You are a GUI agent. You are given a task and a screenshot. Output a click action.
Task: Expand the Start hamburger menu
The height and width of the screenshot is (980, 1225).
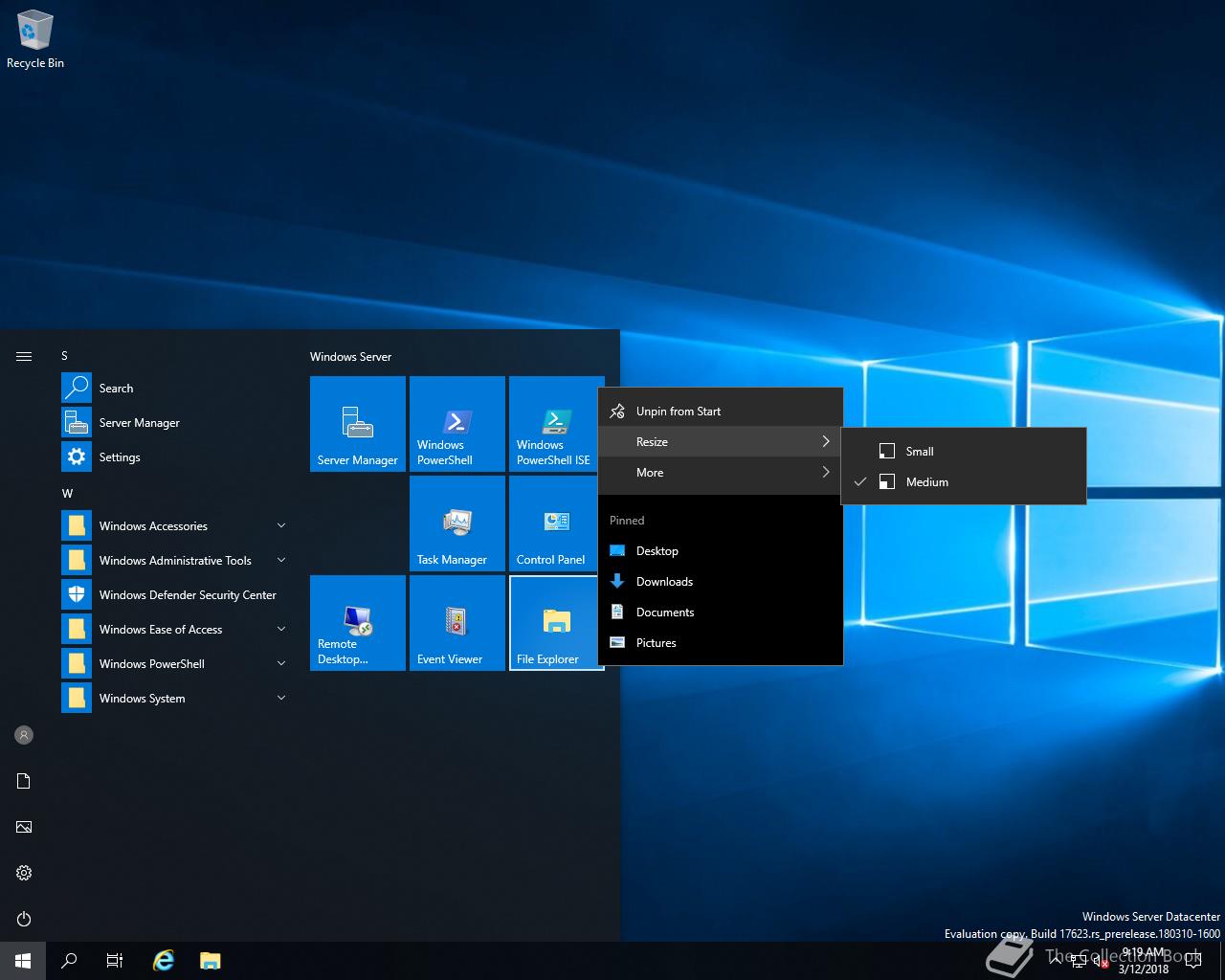24,356
